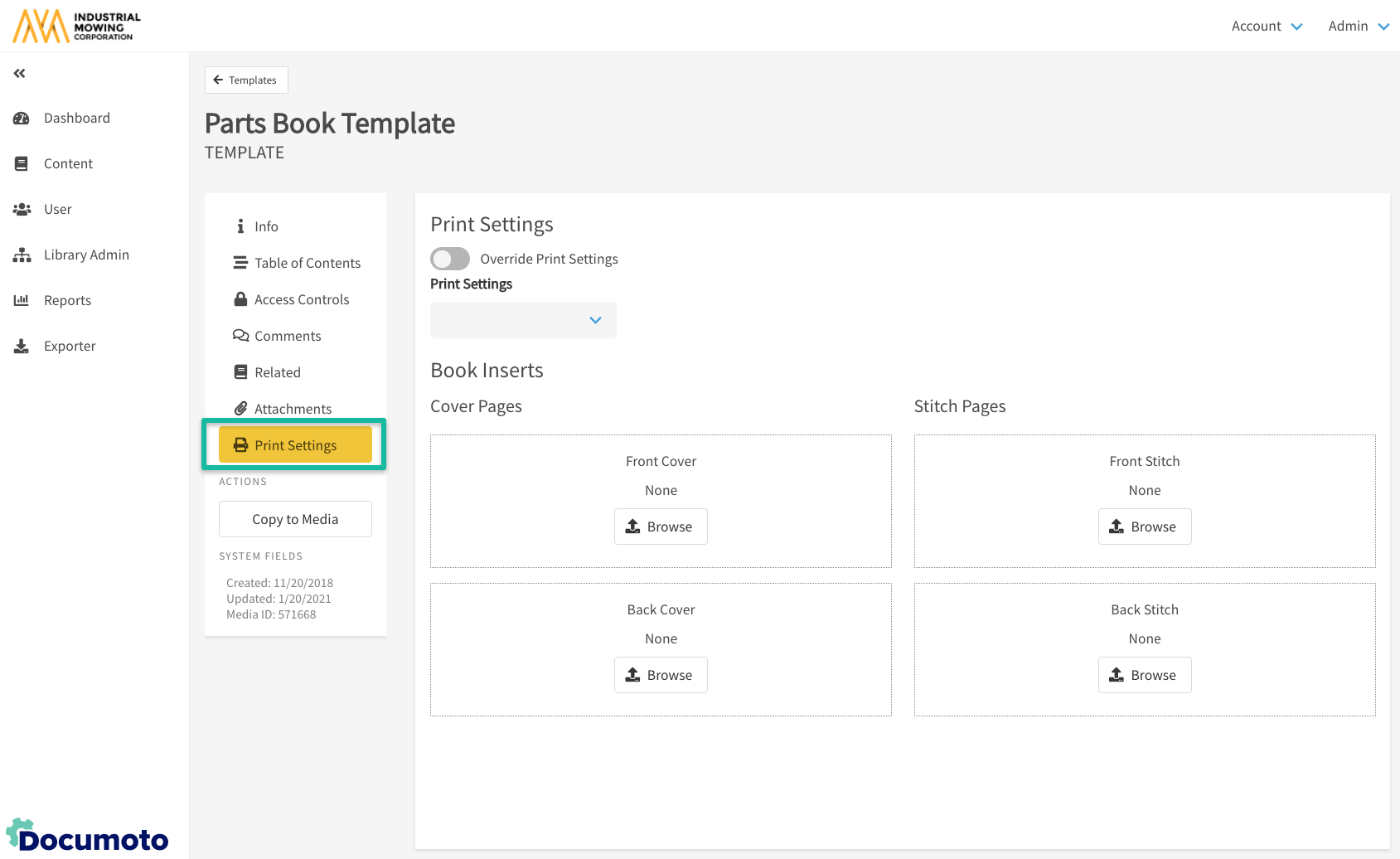Screen dimensions: 1400x859
Task: Enable the Override Print Settings toggle
Action: click(x=450, y=259)
